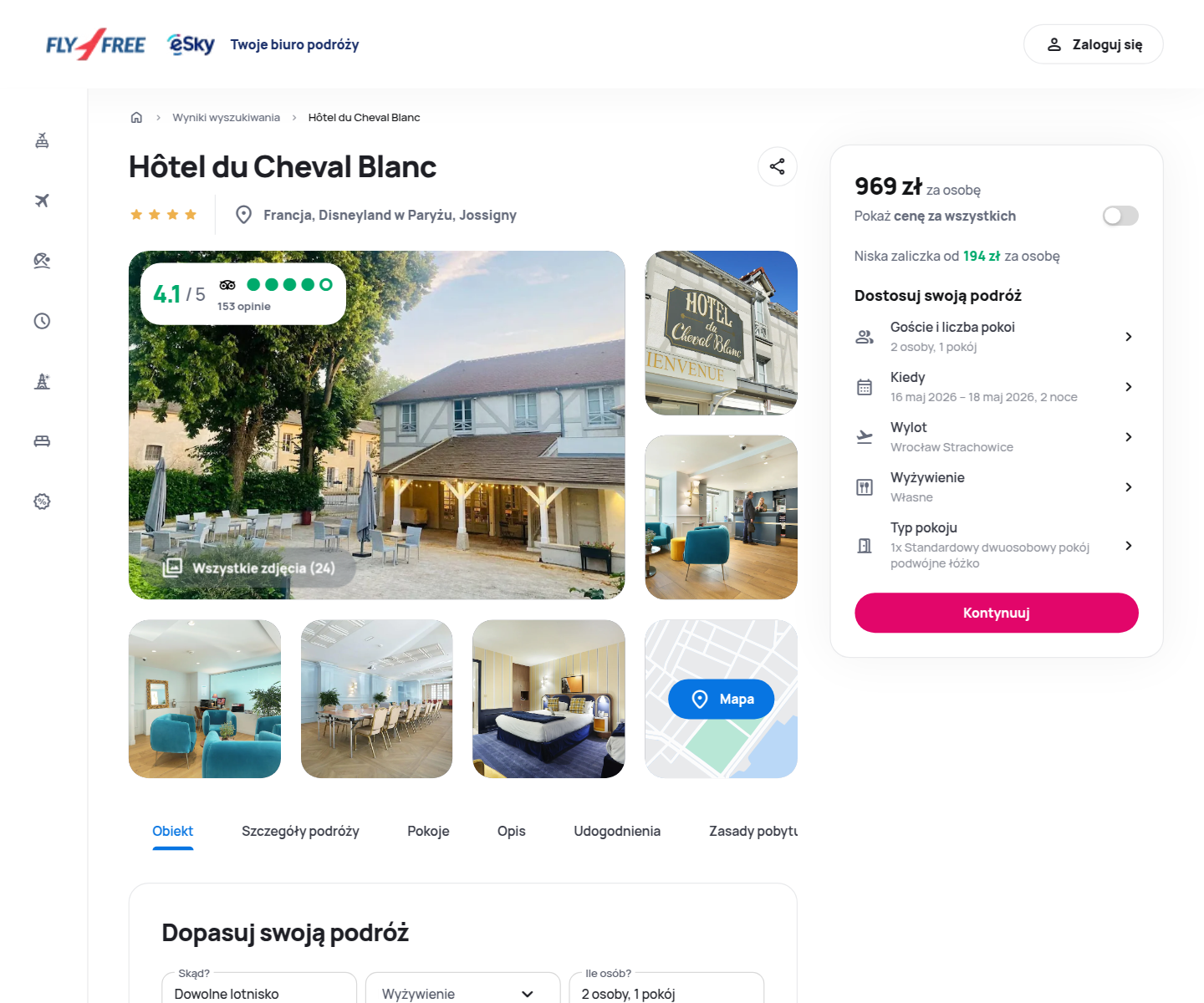Expand the 'Kiedy' dates option
Image resolution: width=1204 pixels, height=1003 pixels.
pos(996,386)
